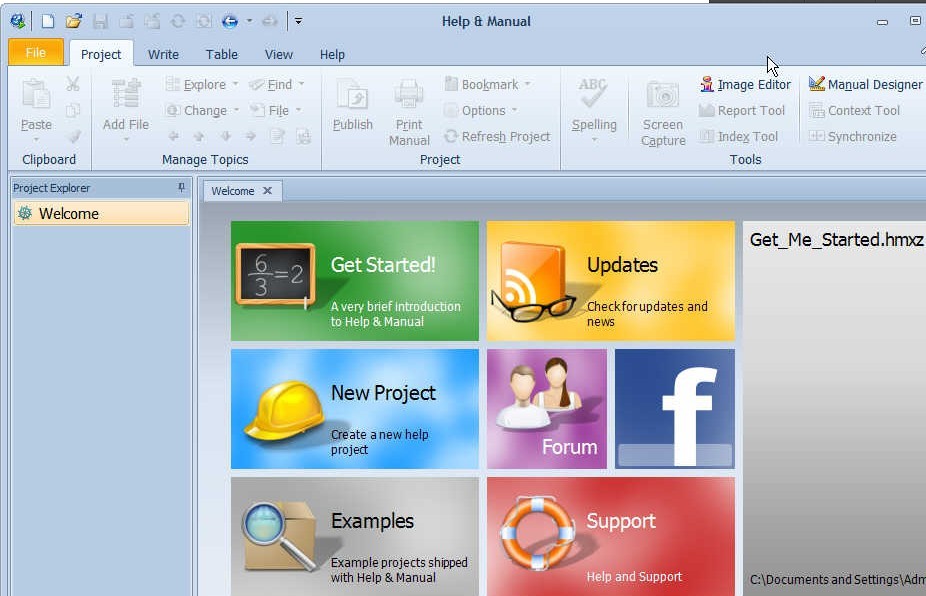The height and width of the screenshot is (596, 926).
Task: Click the move topic right arrow
Action: [x=251, y=136]
